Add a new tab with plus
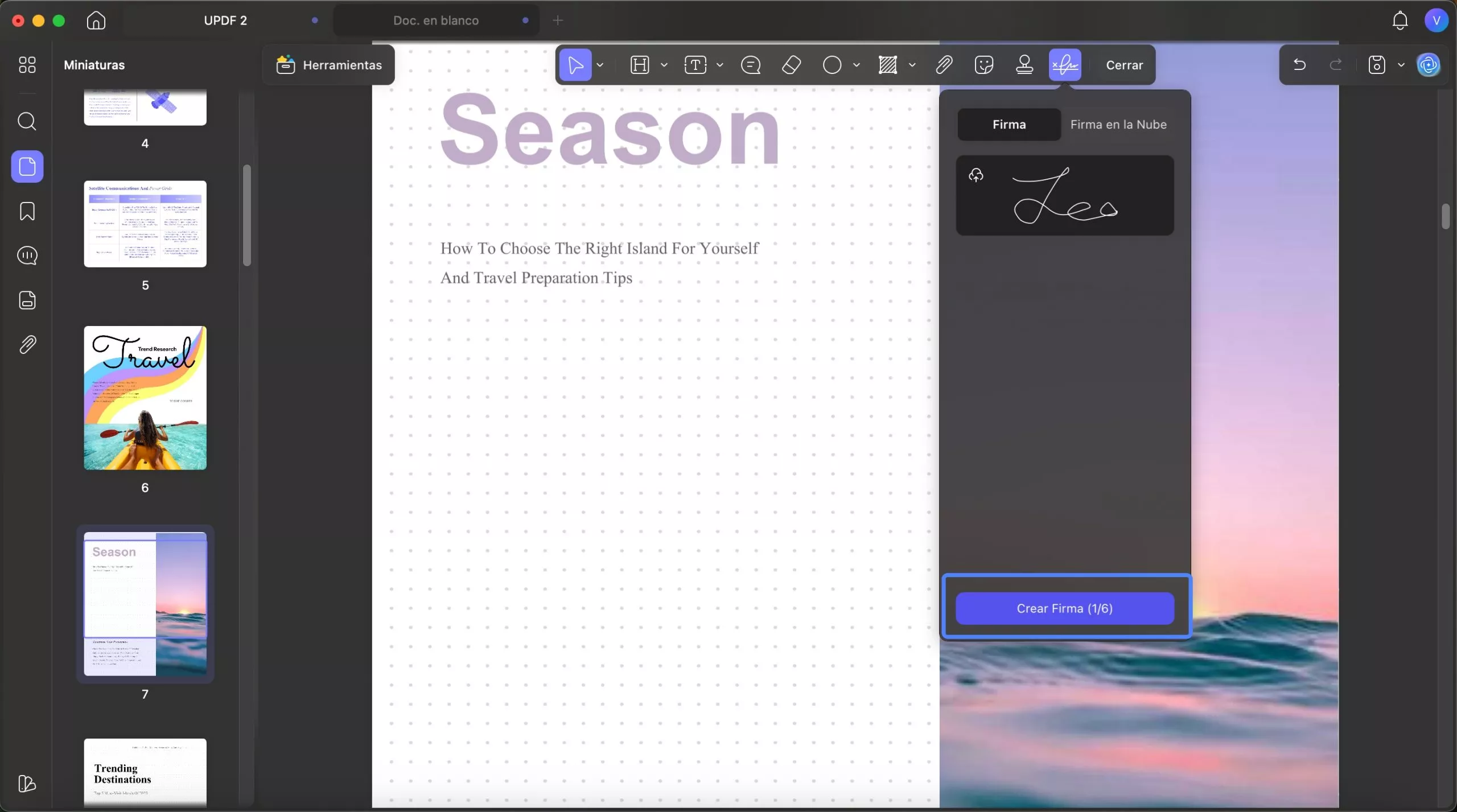The height and width of the screenshot is (812, 1457). point(558,20)
